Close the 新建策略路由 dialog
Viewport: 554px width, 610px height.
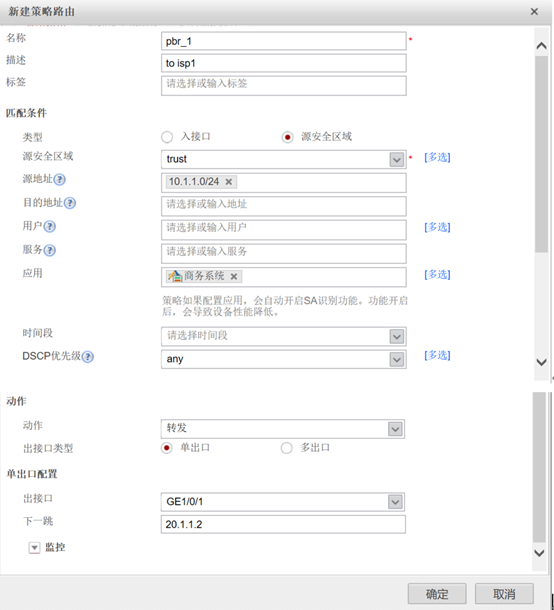pos(534,12)
